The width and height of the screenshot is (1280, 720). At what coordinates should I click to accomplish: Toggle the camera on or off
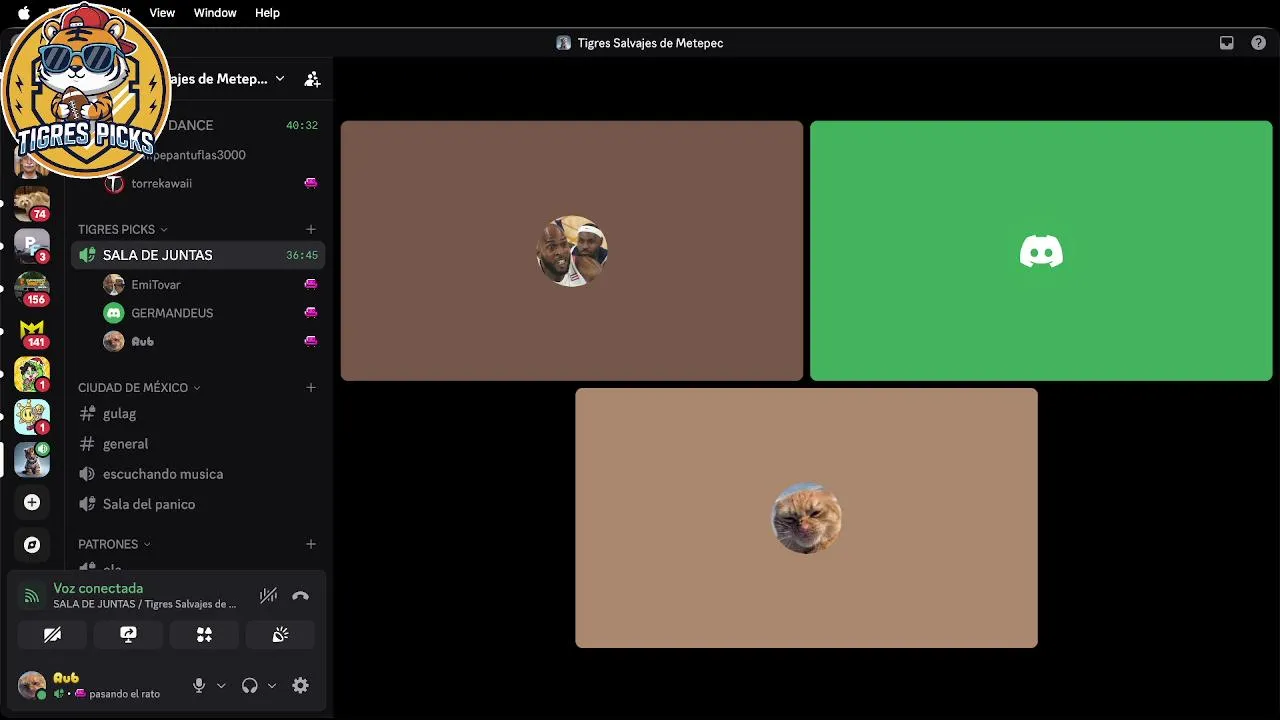coord(52,634)
